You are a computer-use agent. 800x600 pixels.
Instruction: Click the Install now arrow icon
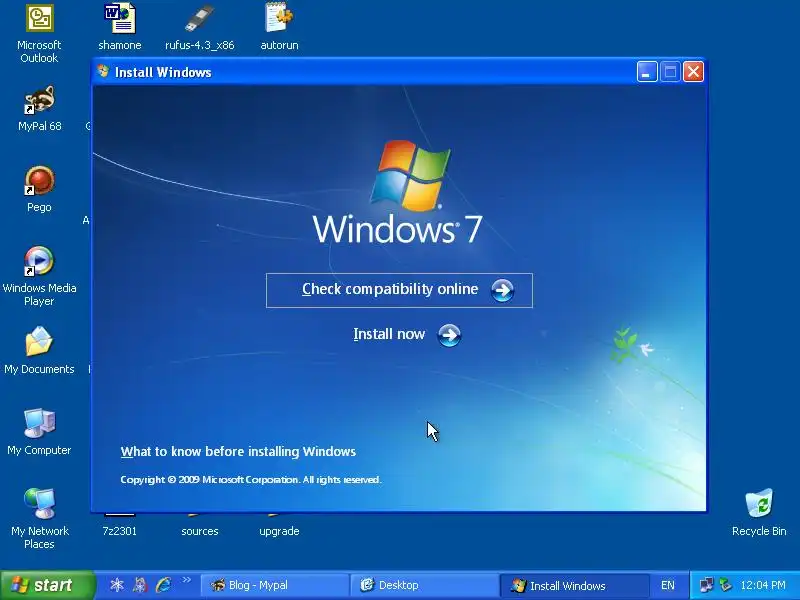pos(449,335)
